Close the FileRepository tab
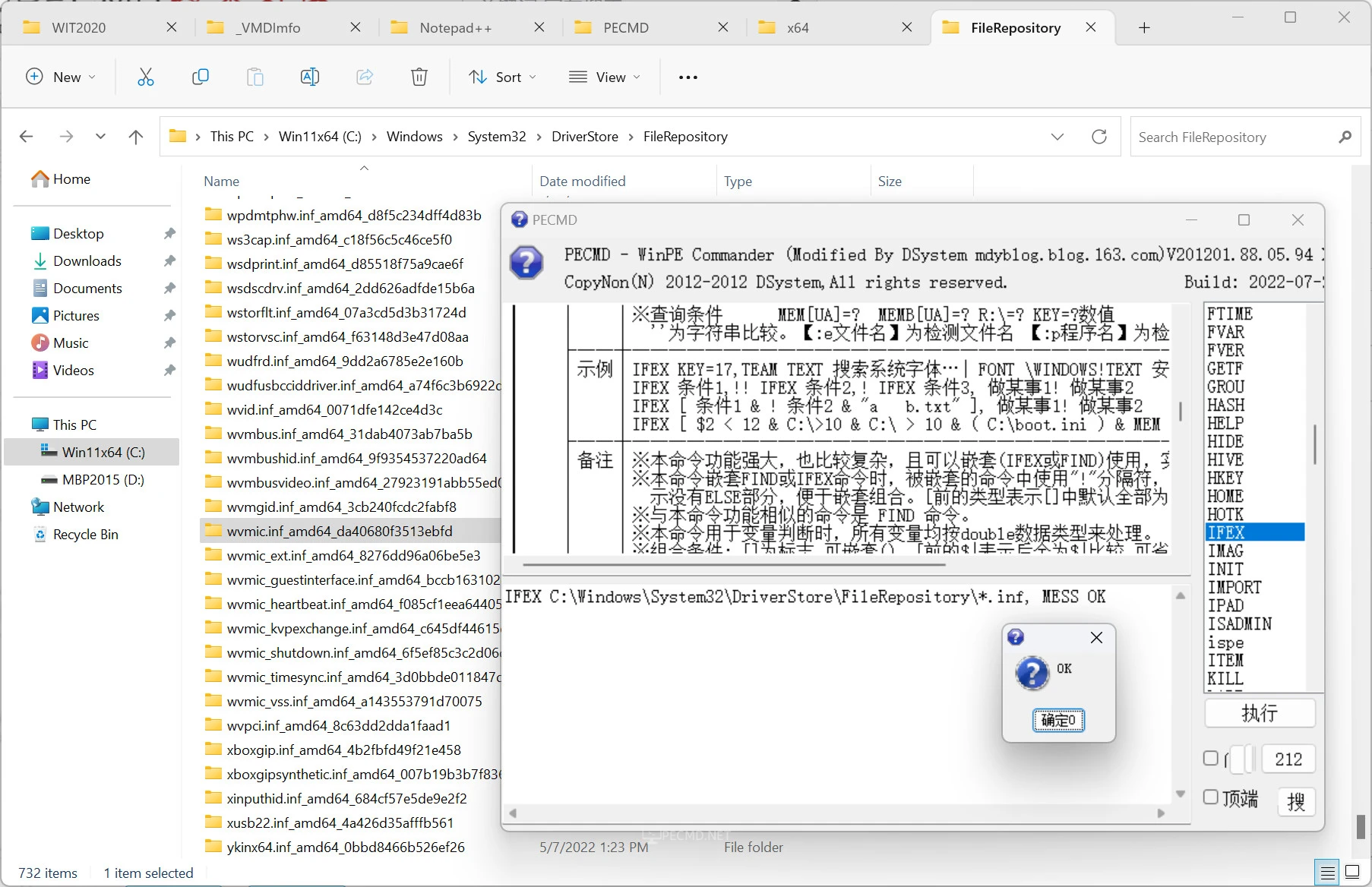The width and height of the screenshot is (1372, 887). (x=1091, y=27)
